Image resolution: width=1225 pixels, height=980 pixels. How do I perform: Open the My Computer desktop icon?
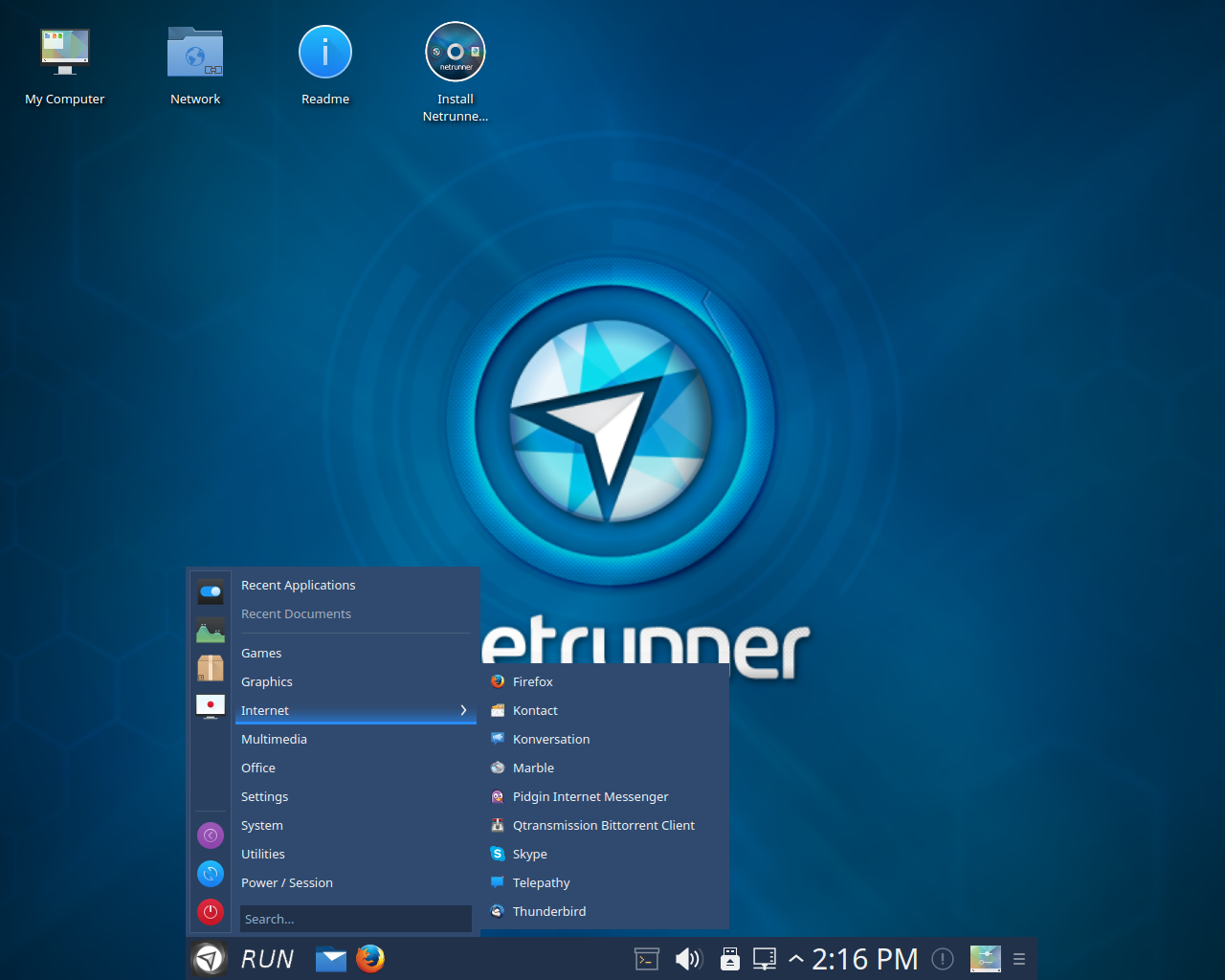[65, 65]
